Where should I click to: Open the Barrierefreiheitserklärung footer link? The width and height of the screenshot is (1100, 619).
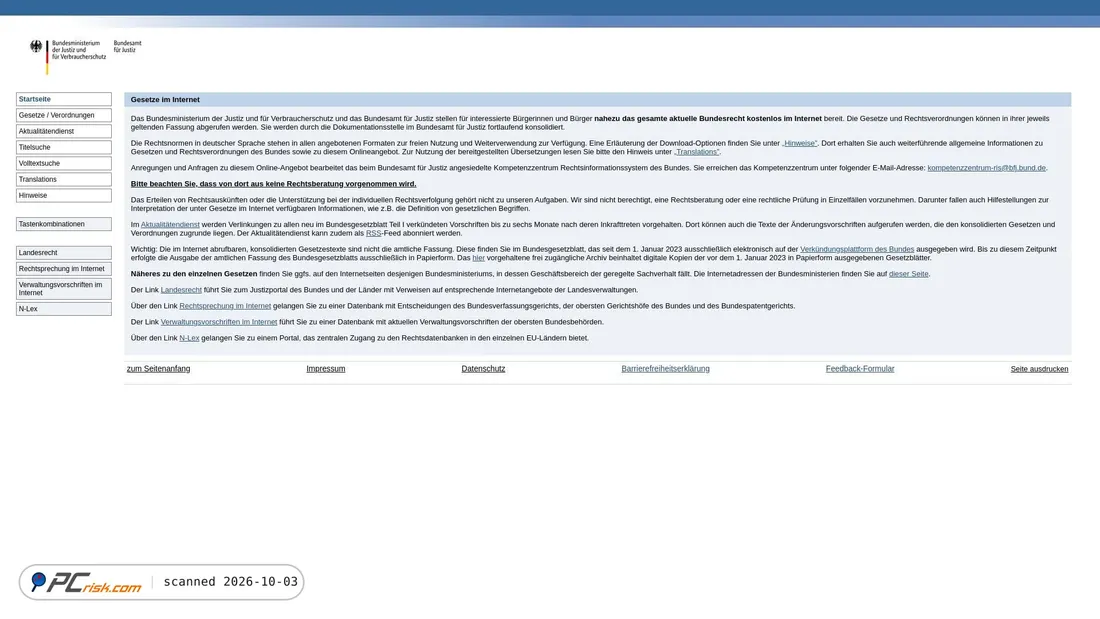click(x=665, y=368)
